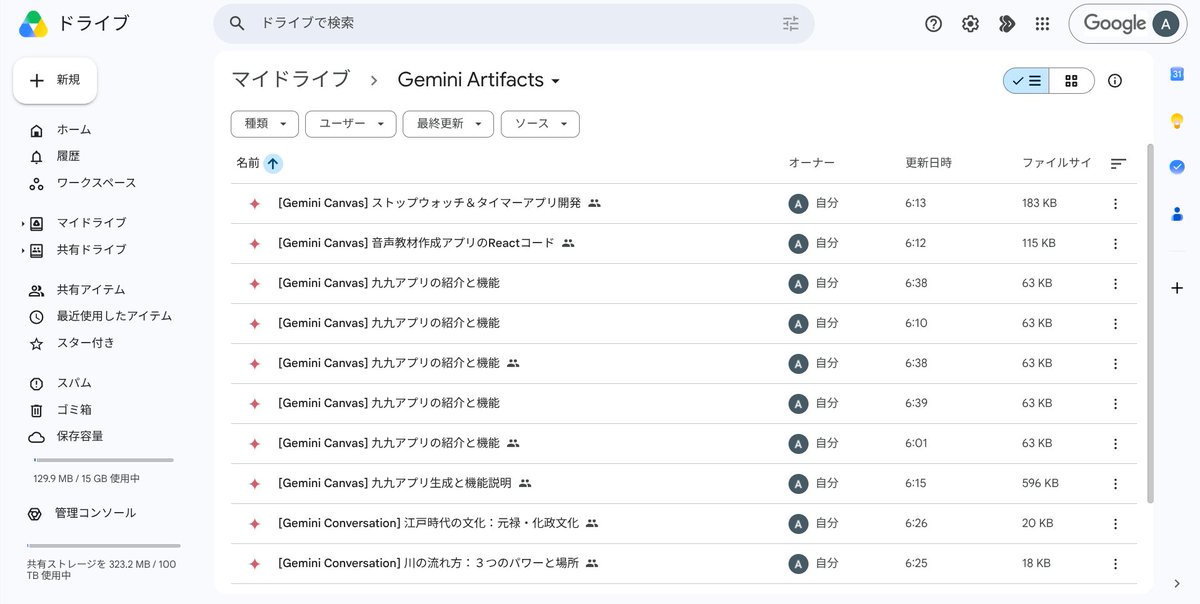
Task: Open the Google apps grid
Action: (1042, 24)
